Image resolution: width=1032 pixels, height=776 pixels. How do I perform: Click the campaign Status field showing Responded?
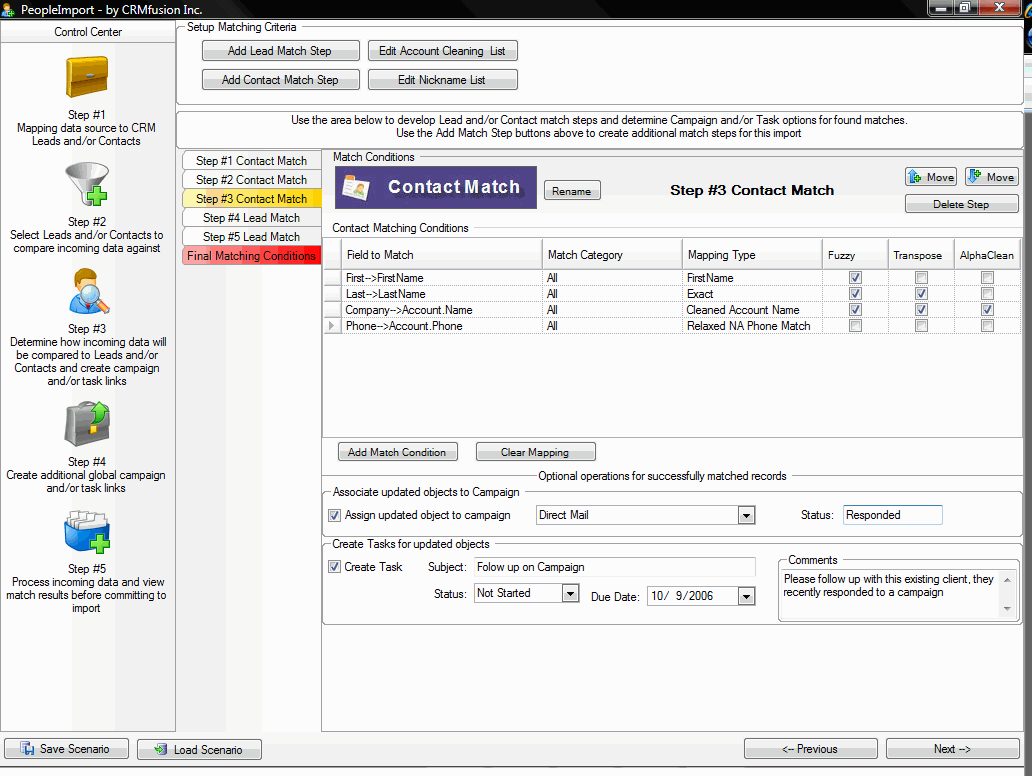click(x=892, y=515)
